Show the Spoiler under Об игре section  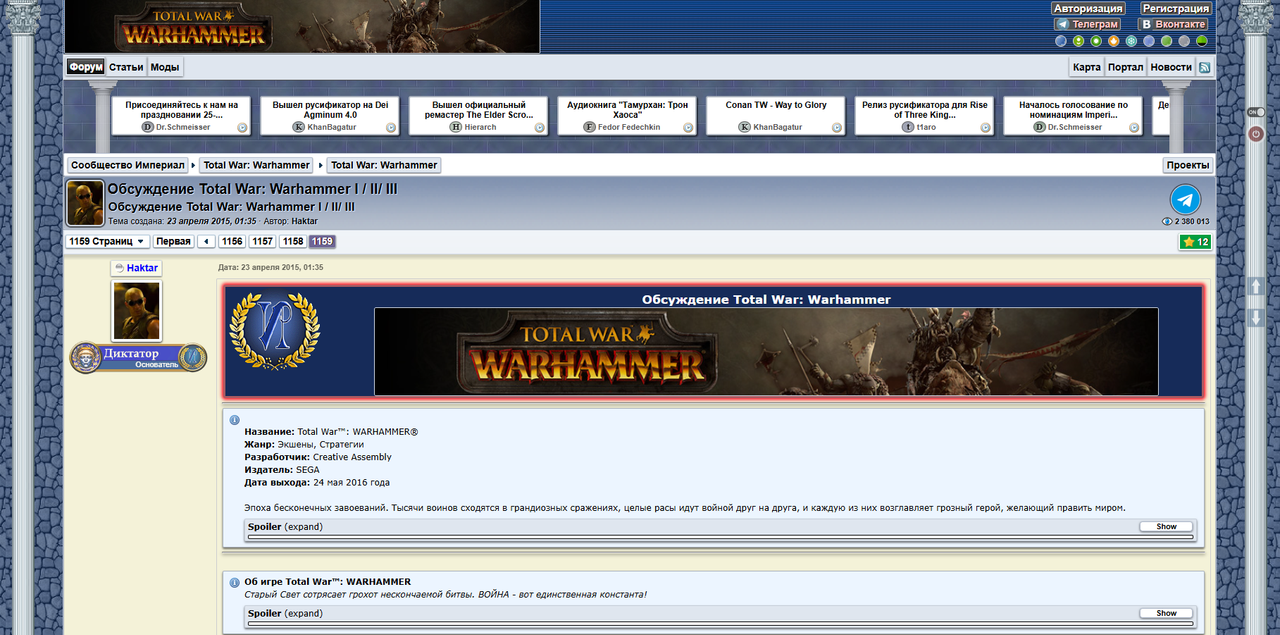coord(1166,613)
